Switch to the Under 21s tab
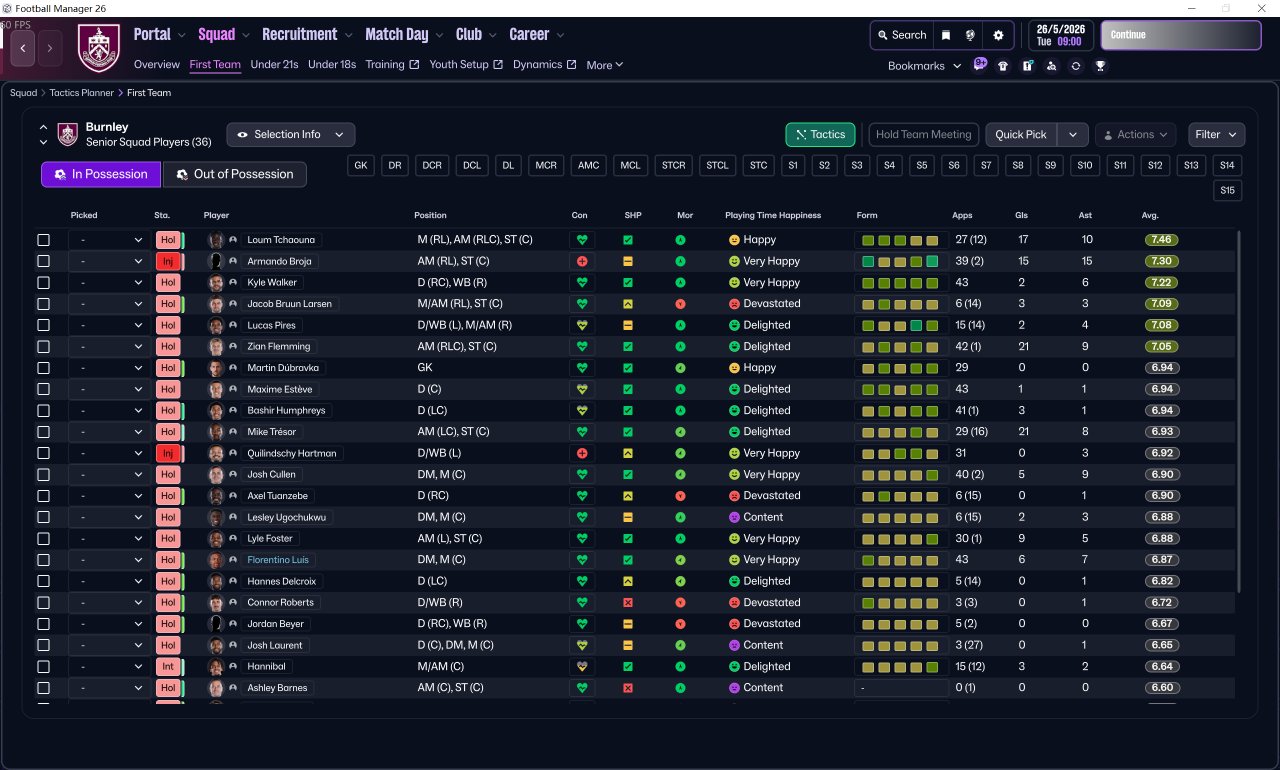This screenshot has width=1280, height=770. click(274, 65)
